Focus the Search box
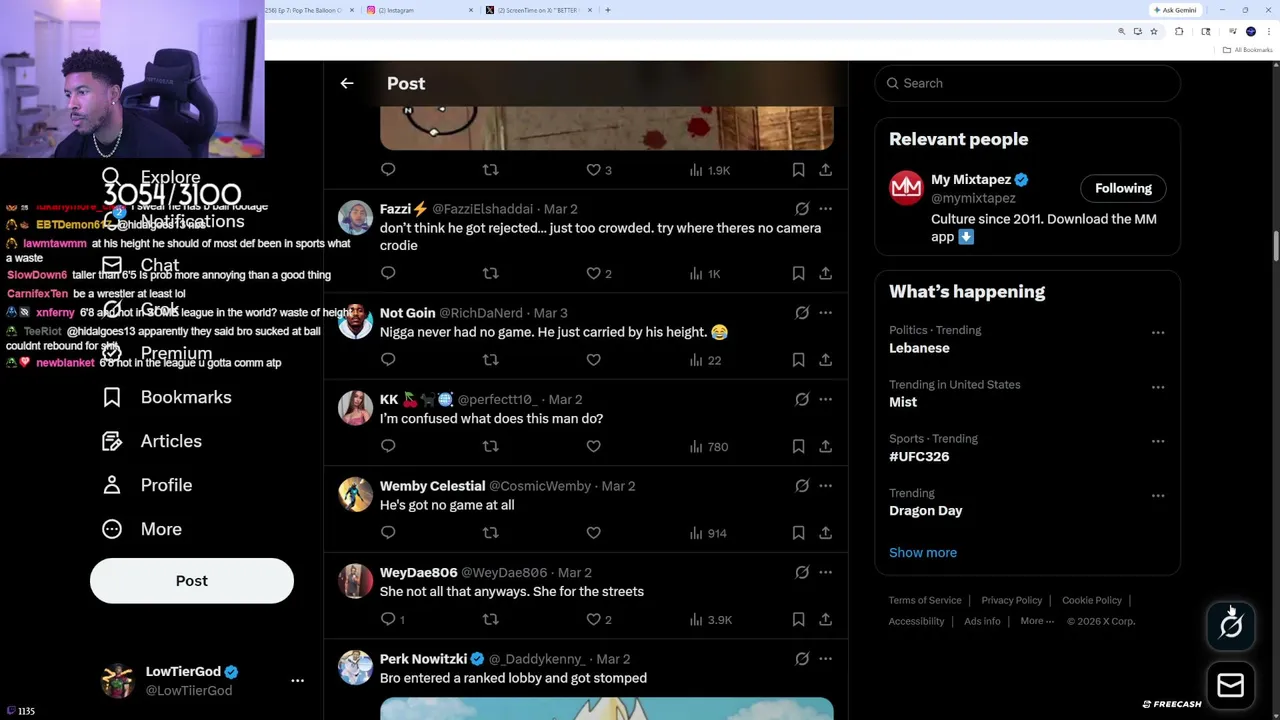 tap(1027, 83)
